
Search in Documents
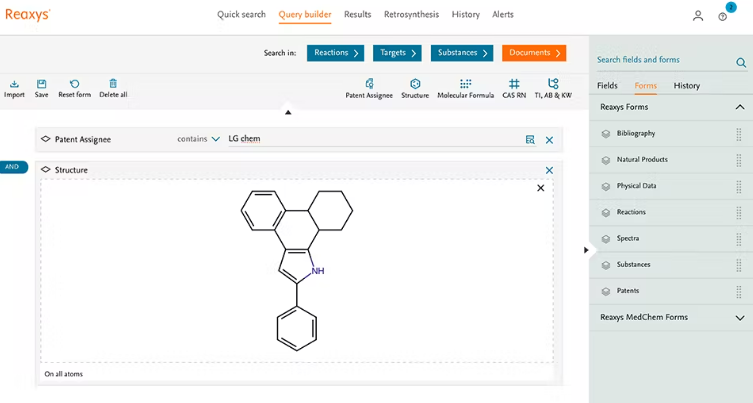[x=534, y=53]
